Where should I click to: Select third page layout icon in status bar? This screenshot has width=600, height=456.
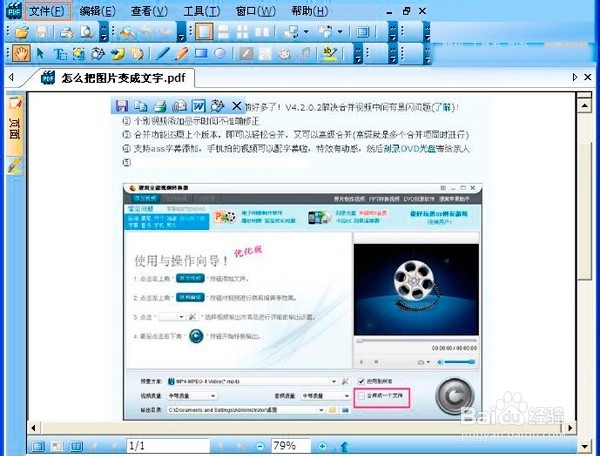[77, 446]
